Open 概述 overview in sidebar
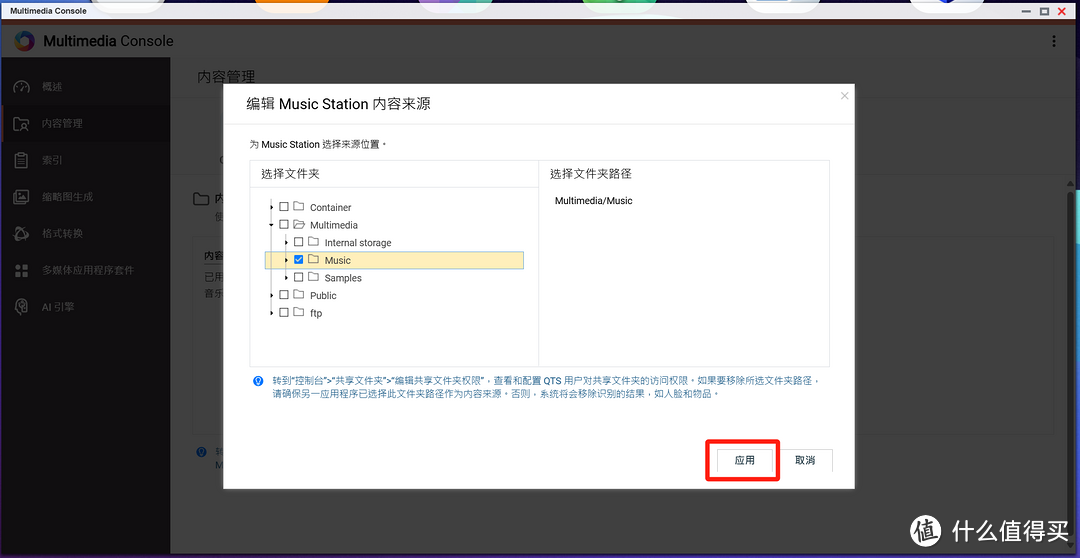Viewport: 1080px width, 558px height. point(85,87)
